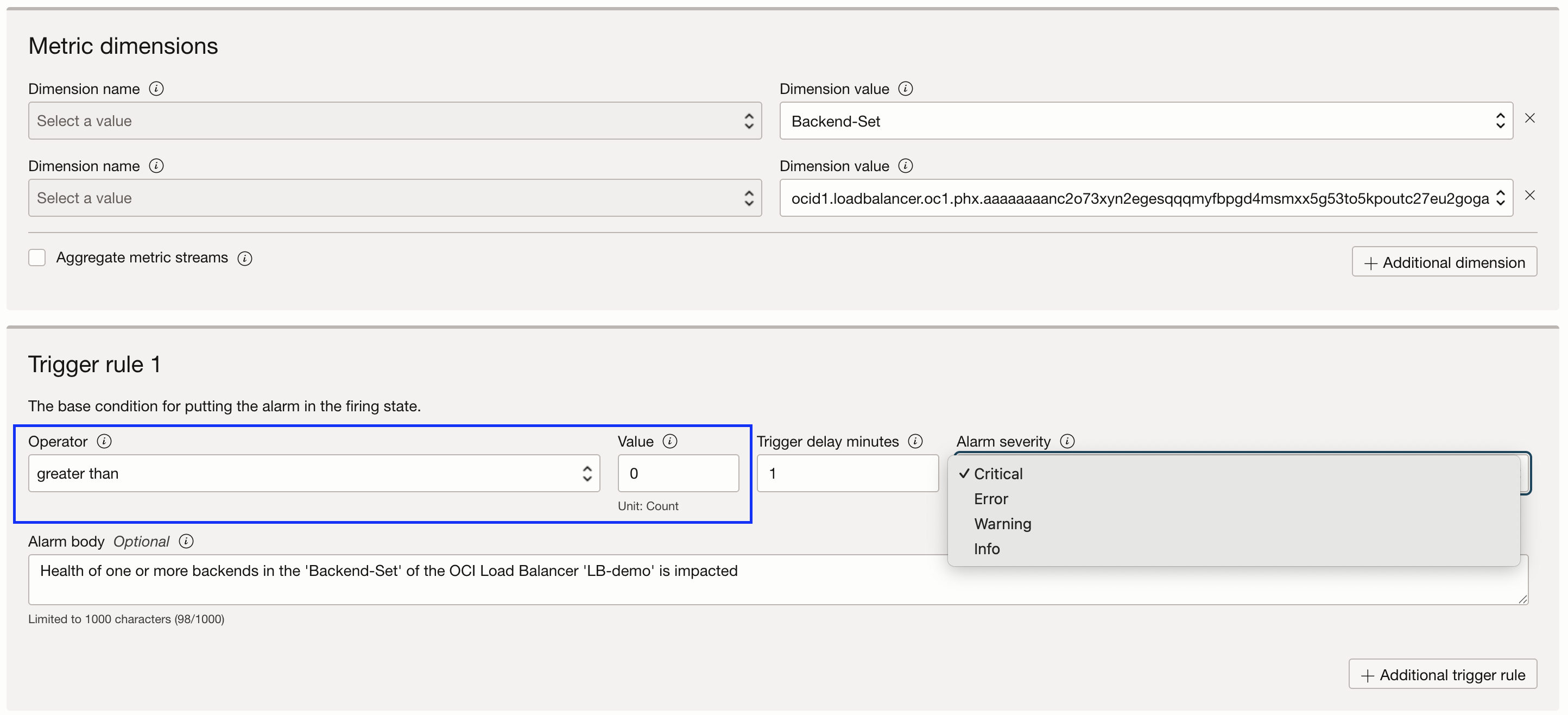Open the greater than Operator dropdown
1568x715 pixels.
pyautogui.click(x=313, y=474)
